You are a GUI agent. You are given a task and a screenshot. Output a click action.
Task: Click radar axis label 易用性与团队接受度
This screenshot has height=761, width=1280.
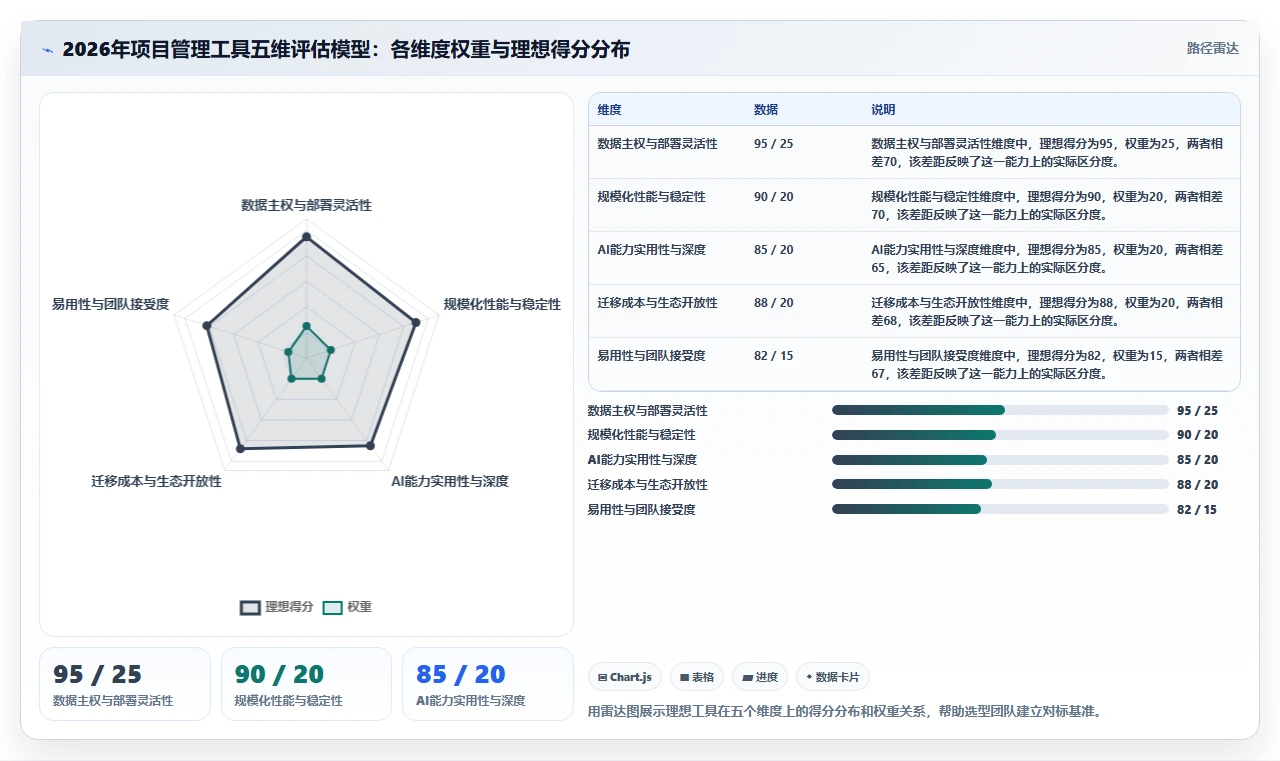click(110, 304)
